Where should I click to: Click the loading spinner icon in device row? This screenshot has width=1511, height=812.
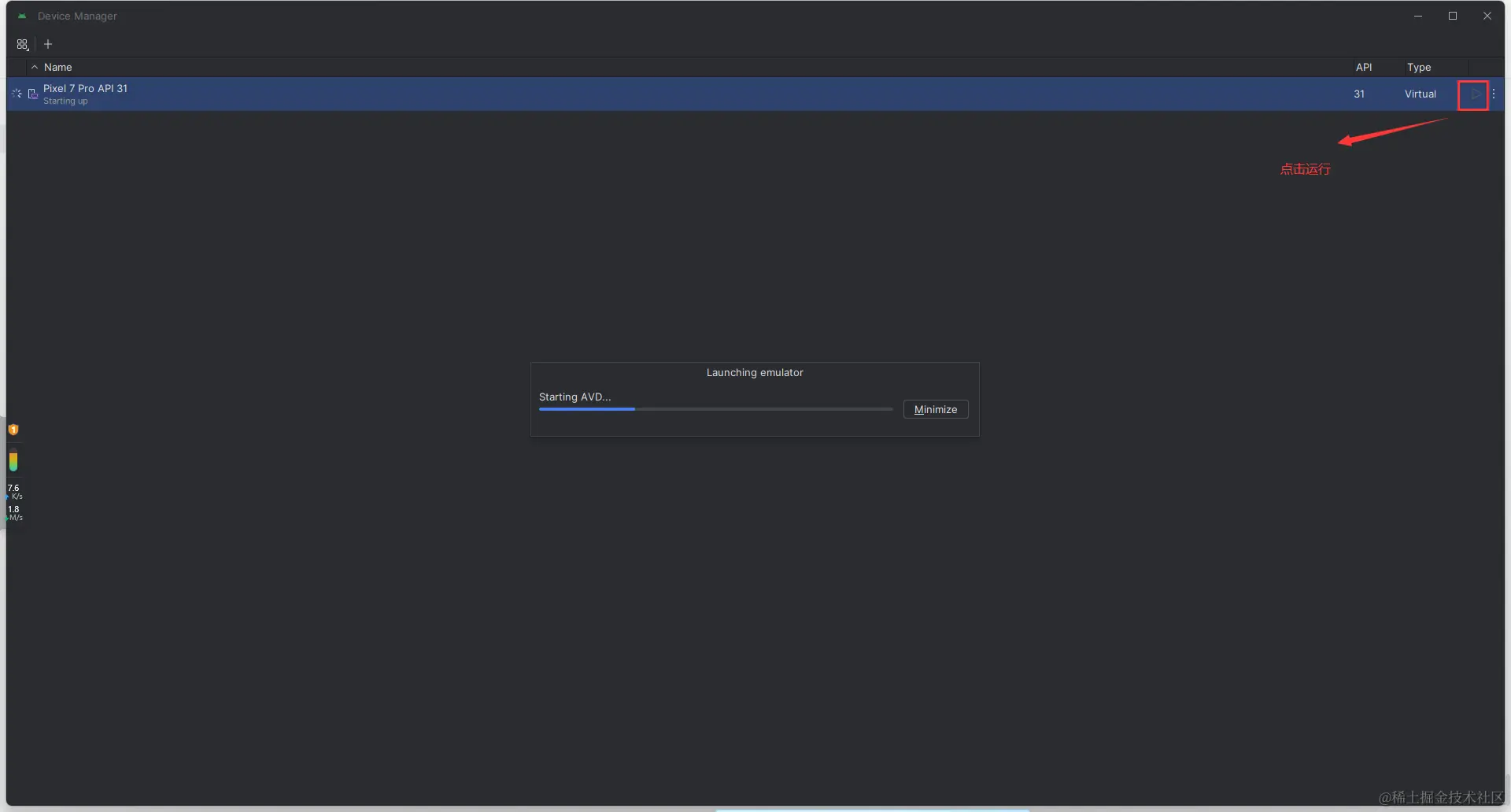click(17, 94)
